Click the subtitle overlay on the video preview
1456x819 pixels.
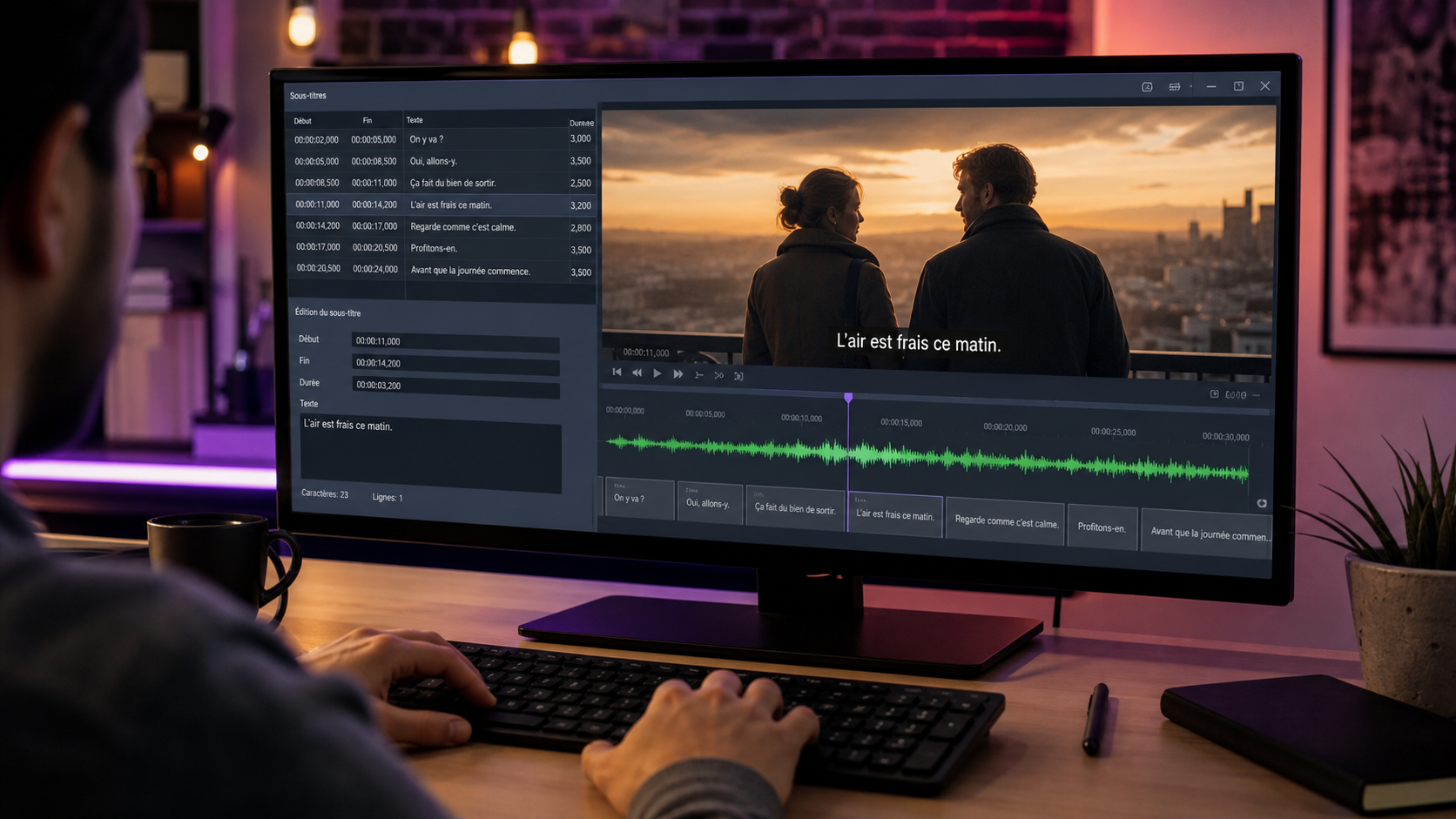[919, 343]
